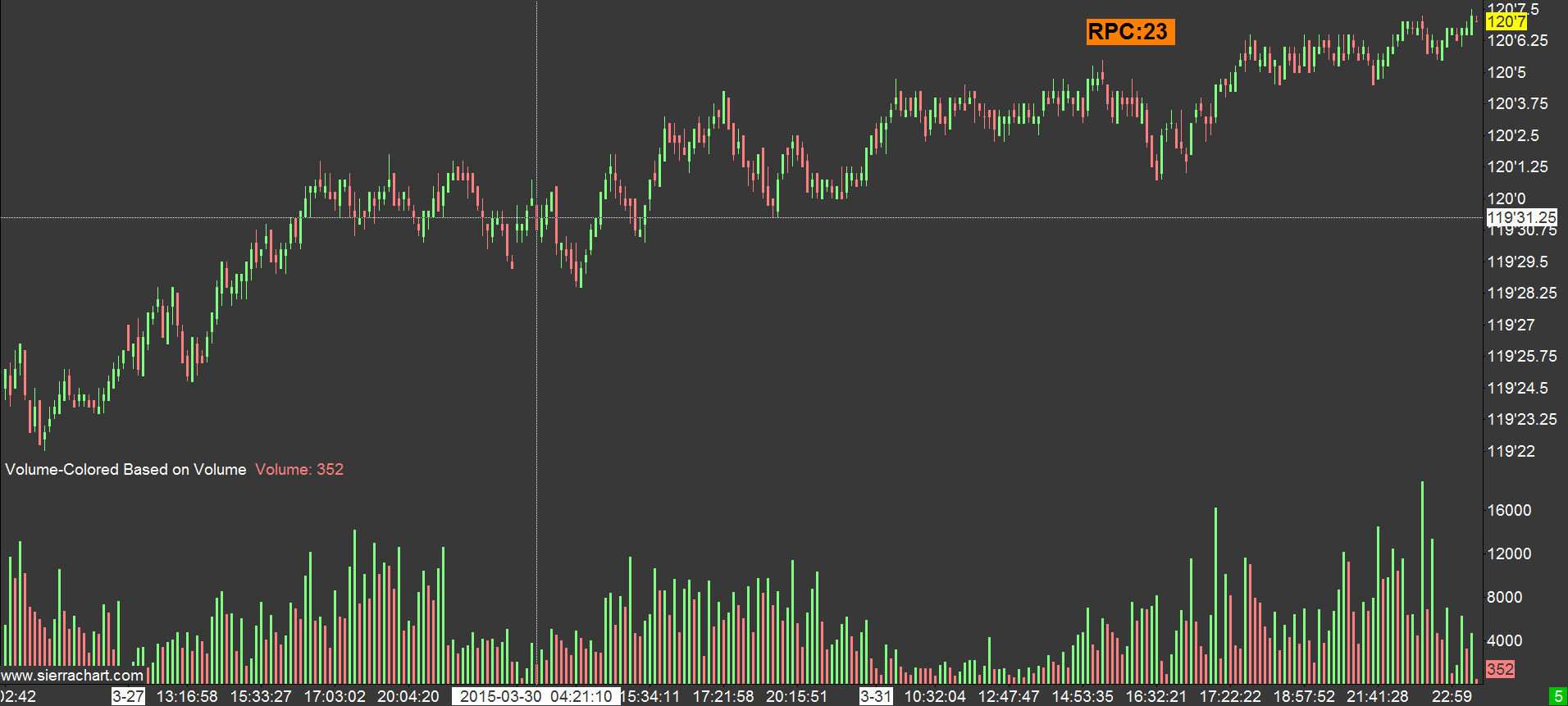Screen dimensions: 1568x706
Task: Click the yellow 120'7 last price marker
Action: pyautogui.click(x=1506, y=22)
